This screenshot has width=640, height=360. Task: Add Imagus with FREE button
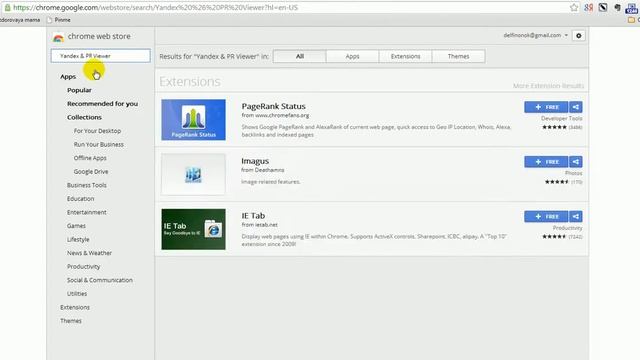[546, 162]
